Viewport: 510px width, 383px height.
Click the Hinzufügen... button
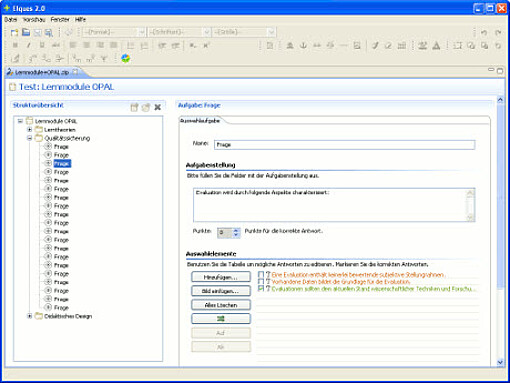221,277
